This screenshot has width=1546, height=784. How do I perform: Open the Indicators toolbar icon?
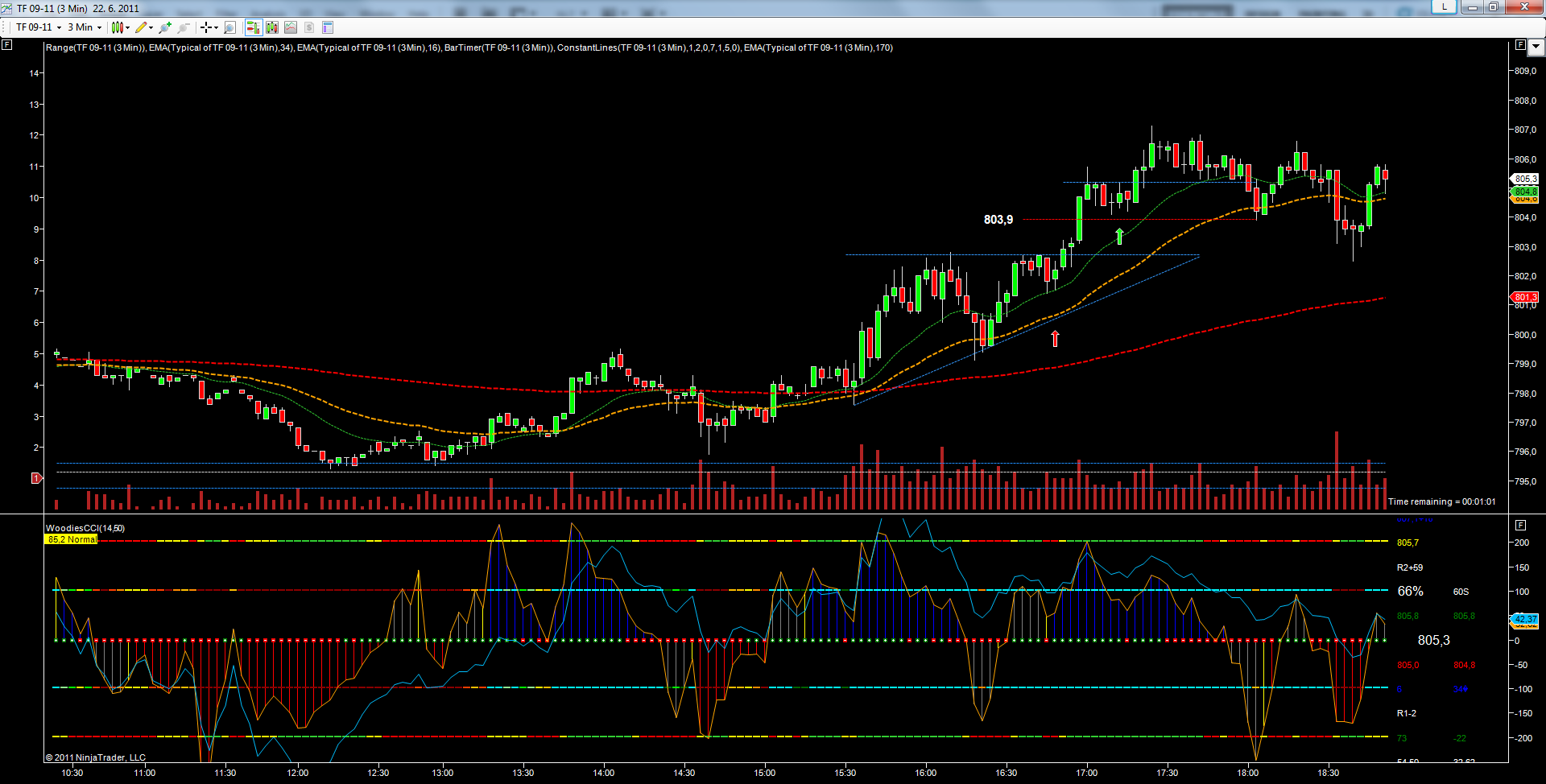tap(272, 27)
